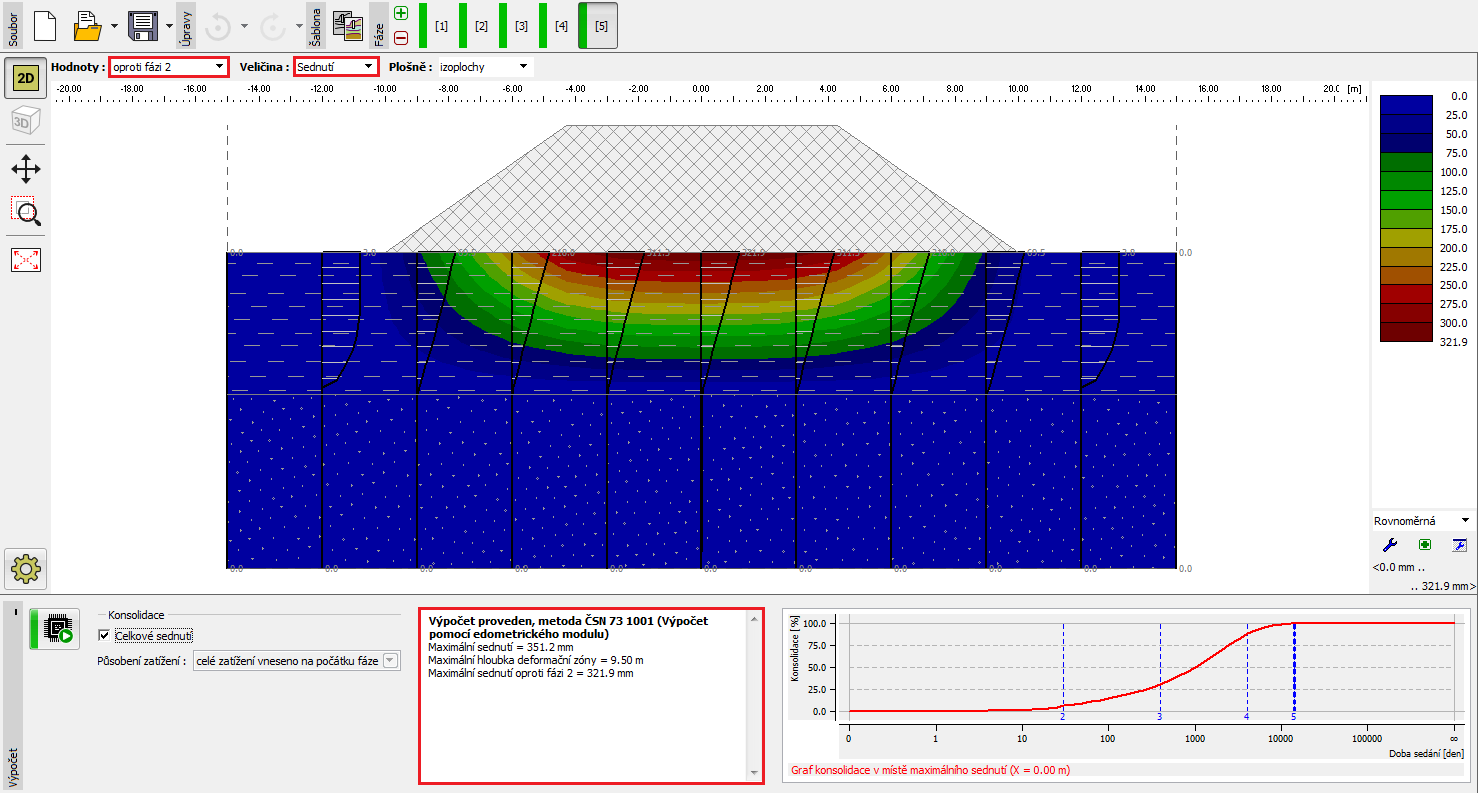Save the project with the floppy disk icon
The height and width of the screenshot is (793, 1478).
click(x=145, y=25)
